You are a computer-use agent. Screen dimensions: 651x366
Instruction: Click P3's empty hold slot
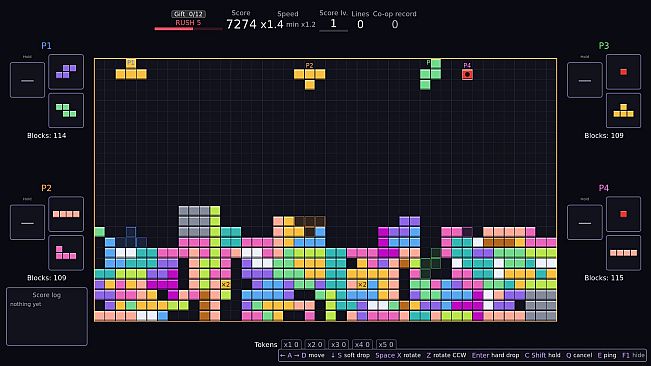tap(585, 80)
